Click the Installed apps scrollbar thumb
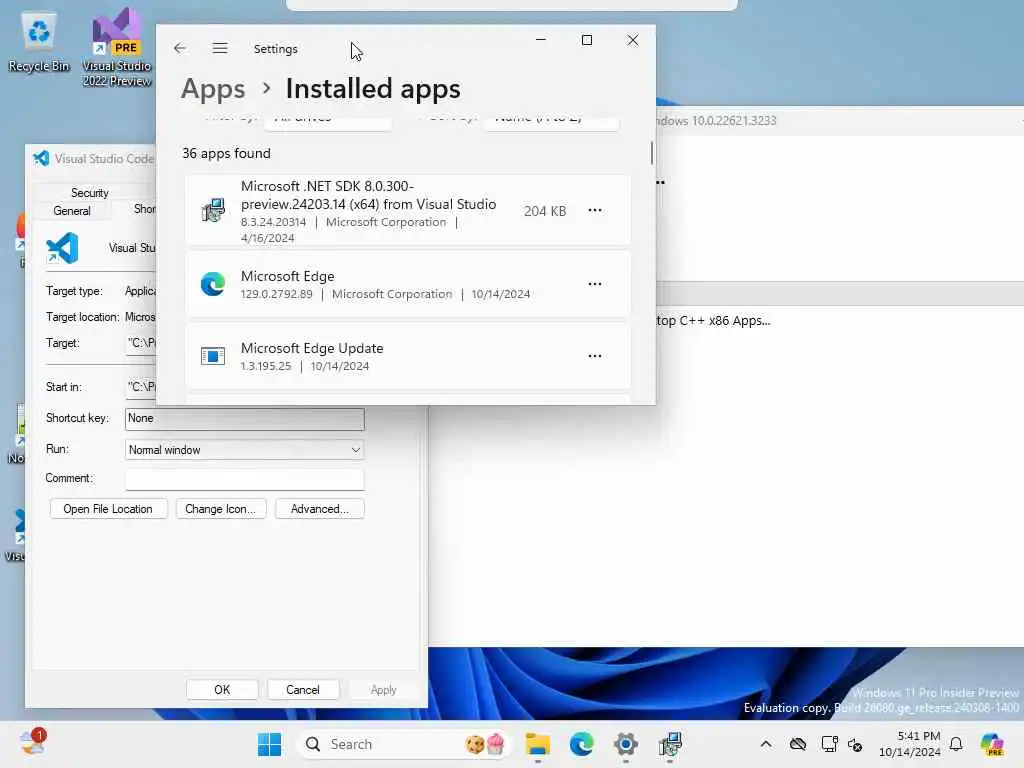Screen dimensions: 1024x768 click(651, 153)
